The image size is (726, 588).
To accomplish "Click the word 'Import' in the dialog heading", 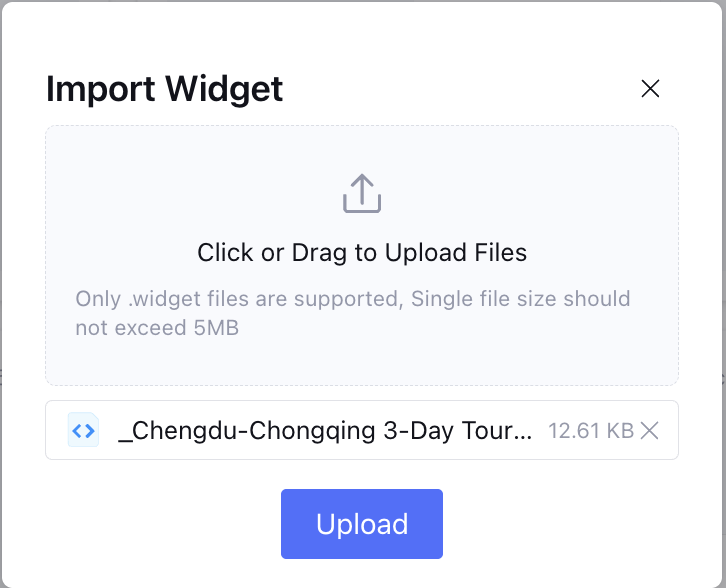I will [100, 89].
